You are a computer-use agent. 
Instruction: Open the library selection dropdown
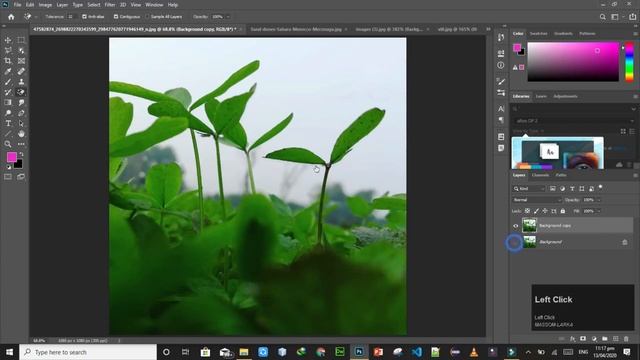point(574,121)
